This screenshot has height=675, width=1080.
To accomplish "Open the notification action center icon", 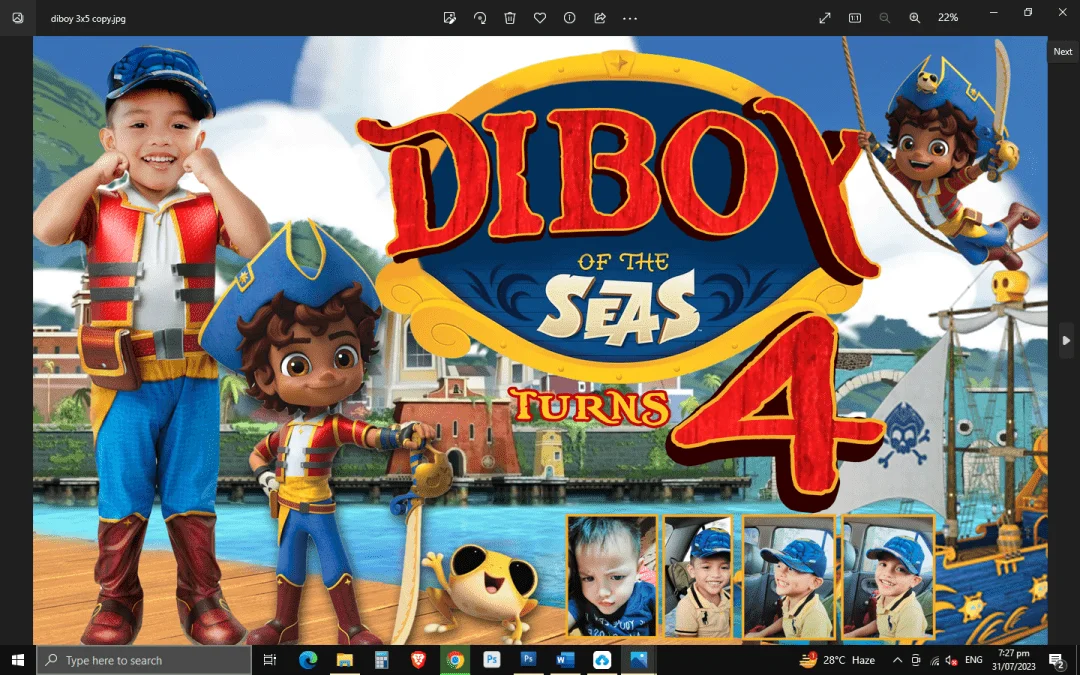I will pyautogui.click(x=1057, y=660).
